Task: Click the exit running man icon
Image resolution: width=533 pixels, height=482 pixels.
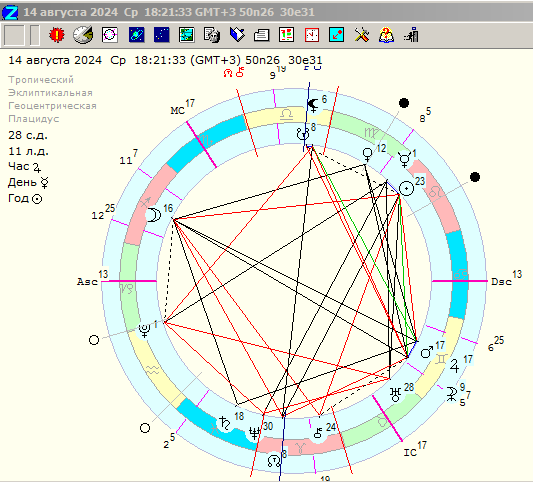Action: [x=412, y=35]
